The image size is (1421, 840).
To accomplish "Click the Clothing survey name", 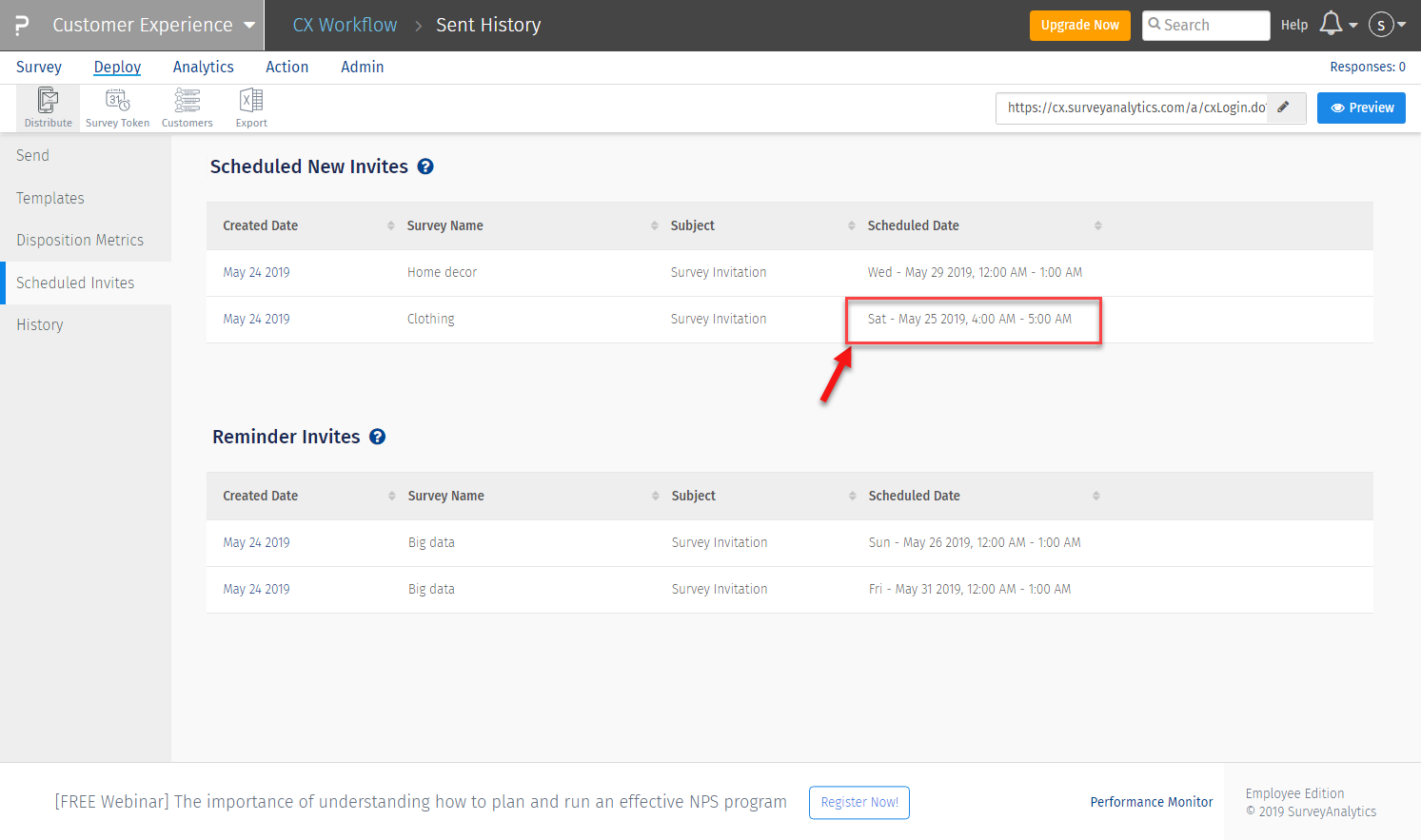I will point(431,319).
